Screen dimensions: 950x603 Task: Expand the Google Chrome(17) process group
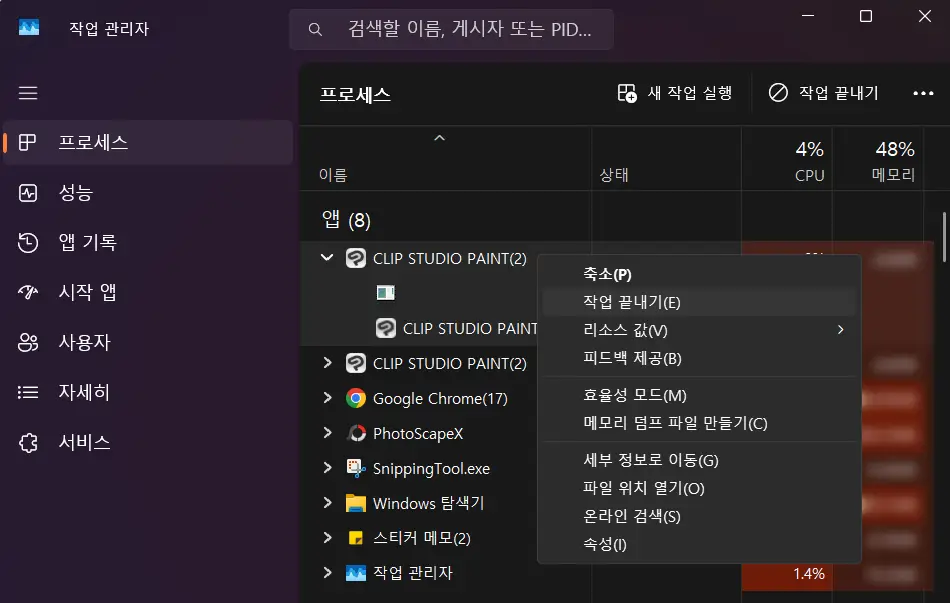tap(326, 398)
